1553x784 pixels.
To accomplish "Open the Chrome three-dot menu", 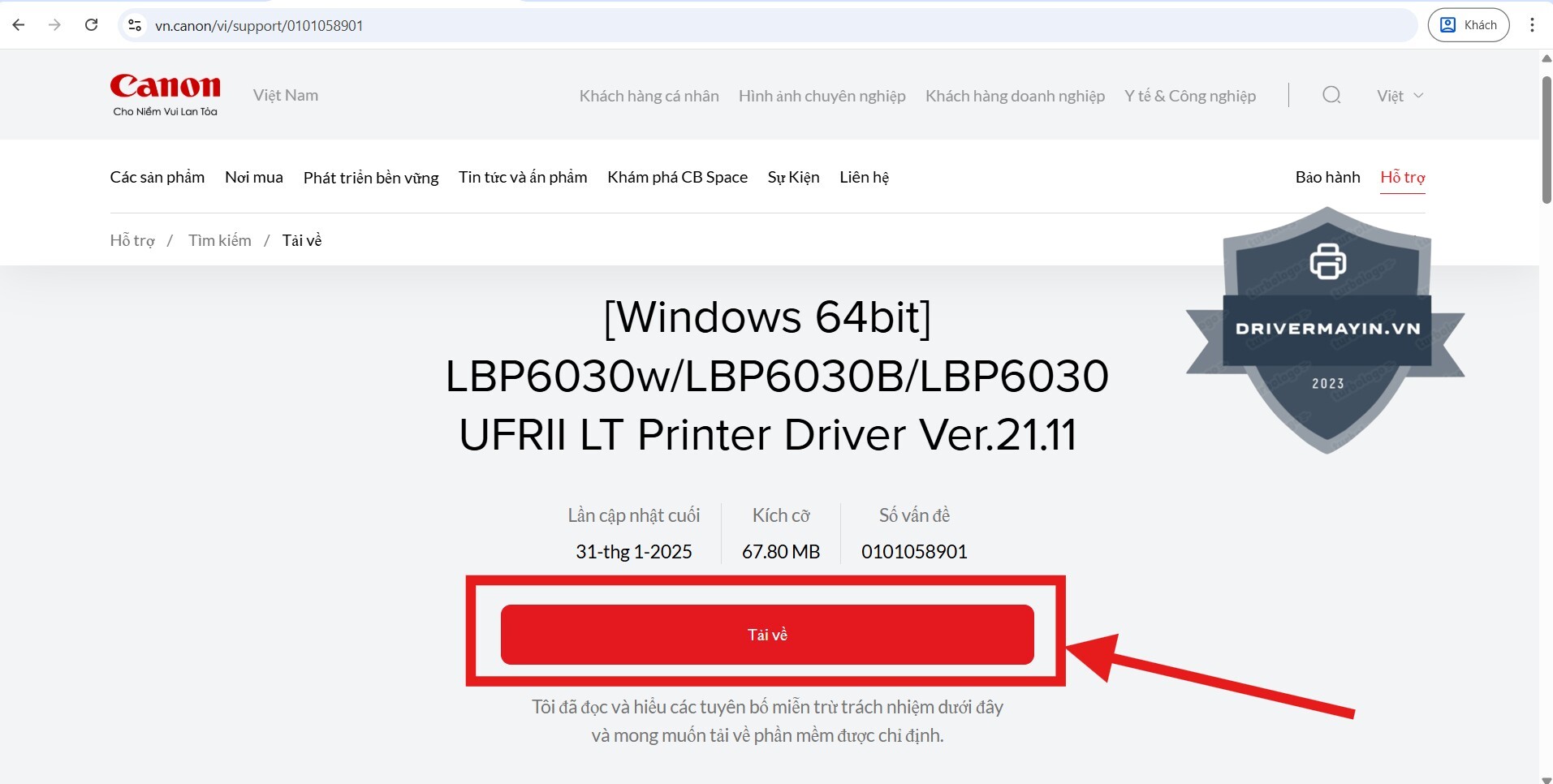I will point(1532,25).
